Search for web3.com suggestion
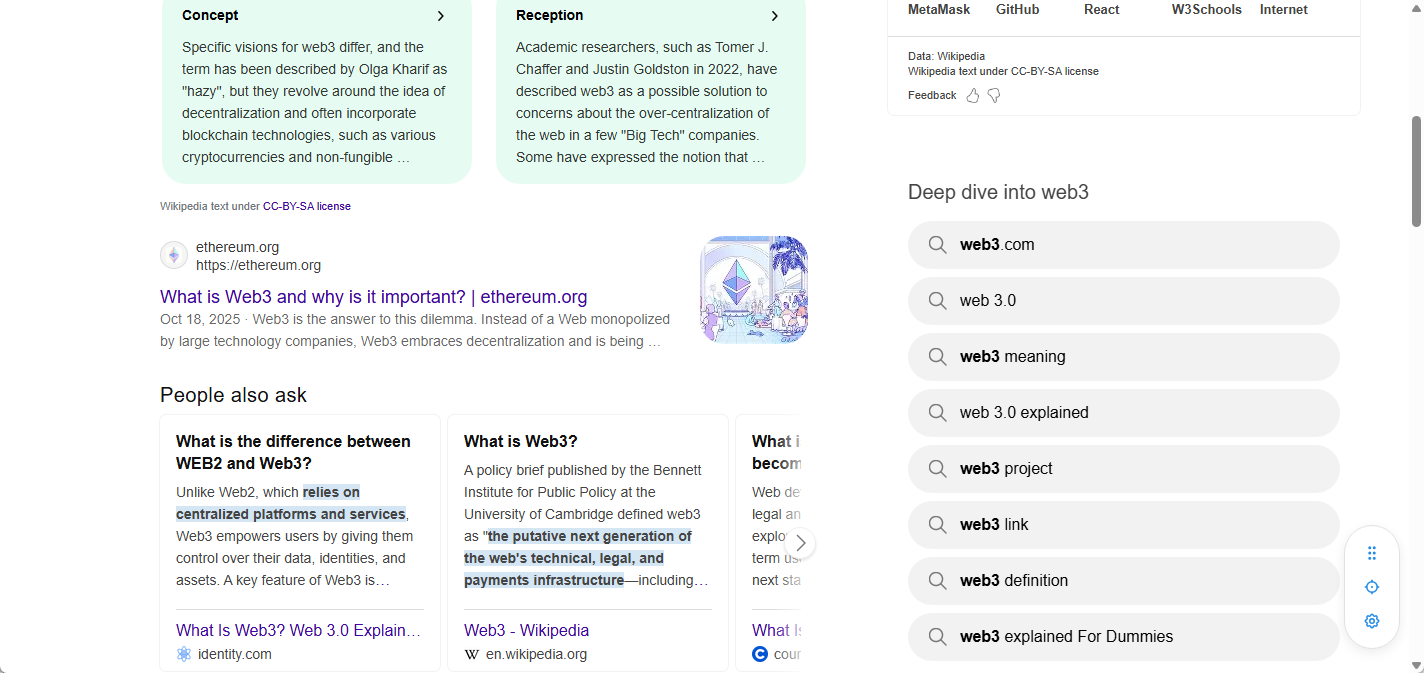 pyautogui.click(x=1124, y=245)
